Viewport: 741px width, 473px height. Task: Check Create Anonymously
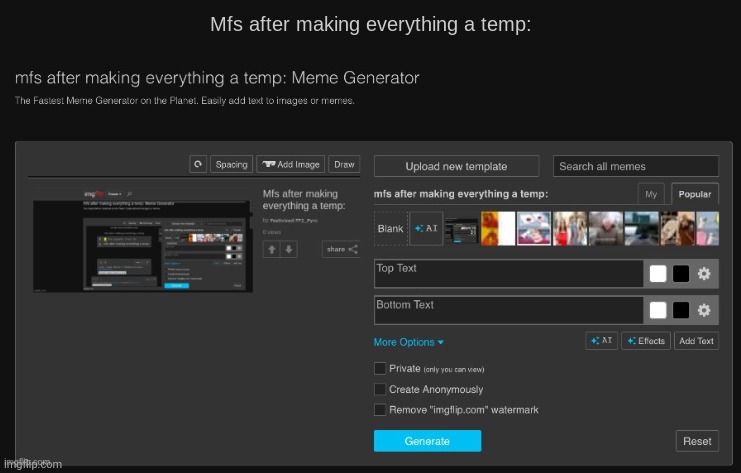pos(380,389)
